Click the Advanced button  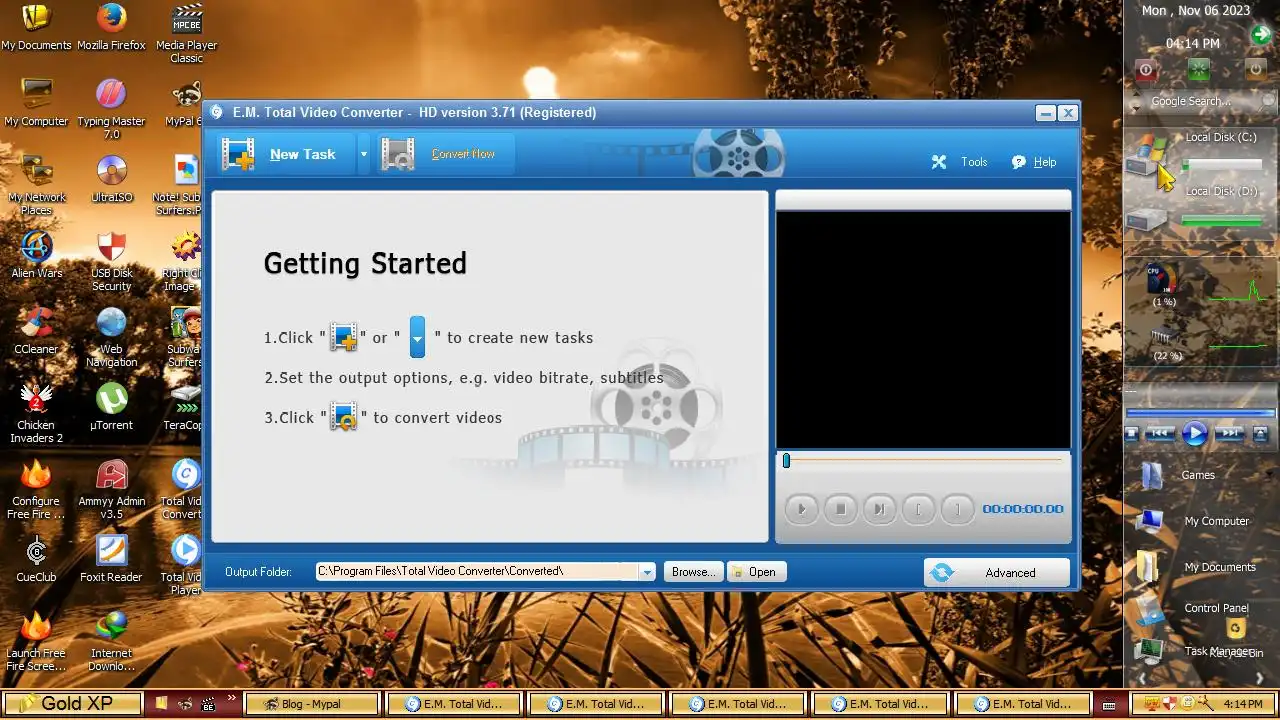(997, 573)
